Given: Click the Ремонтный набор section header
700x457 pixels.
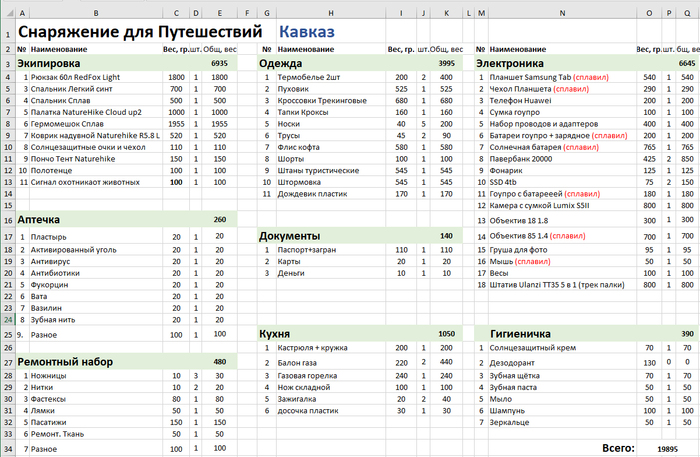Looking at the screenshot, I should coord(66,361).
